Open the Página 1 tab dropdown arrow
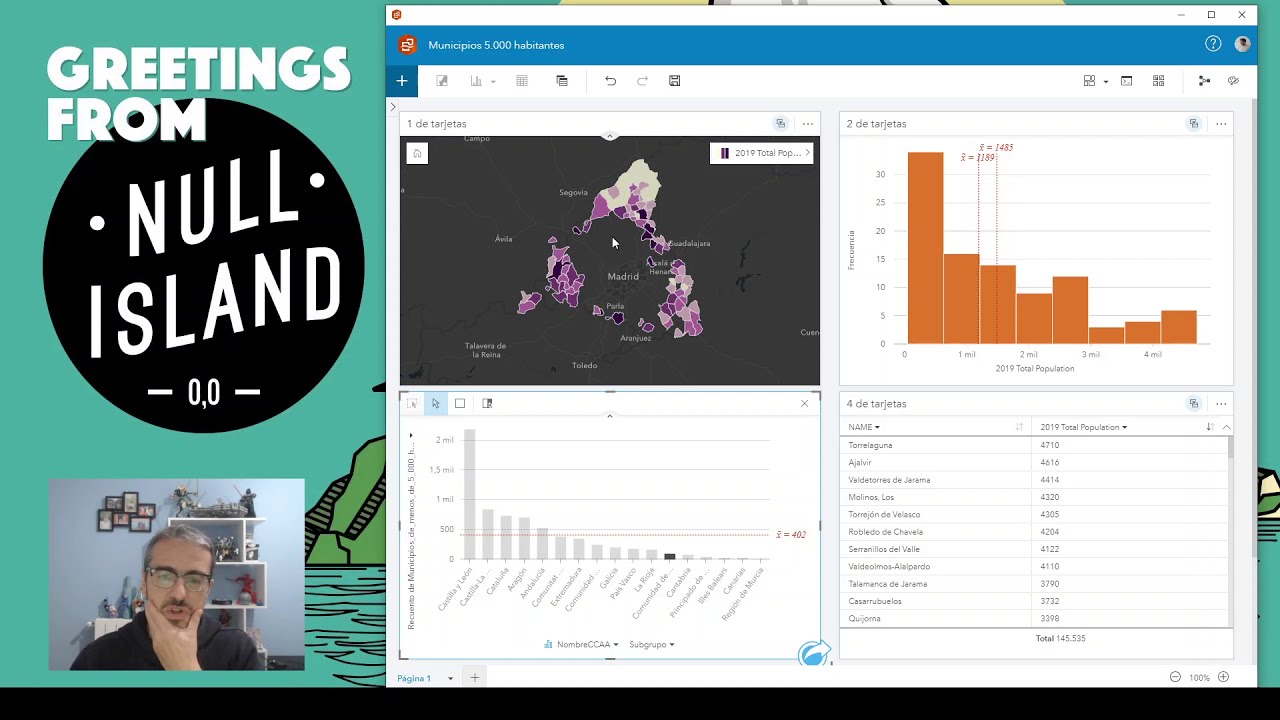 450,679
